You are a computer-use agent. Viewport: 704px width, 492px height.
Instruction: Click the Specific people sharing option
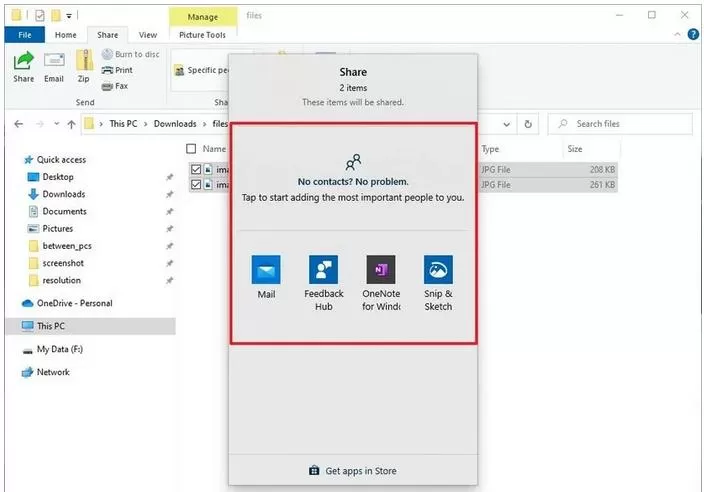coord(202,70)
